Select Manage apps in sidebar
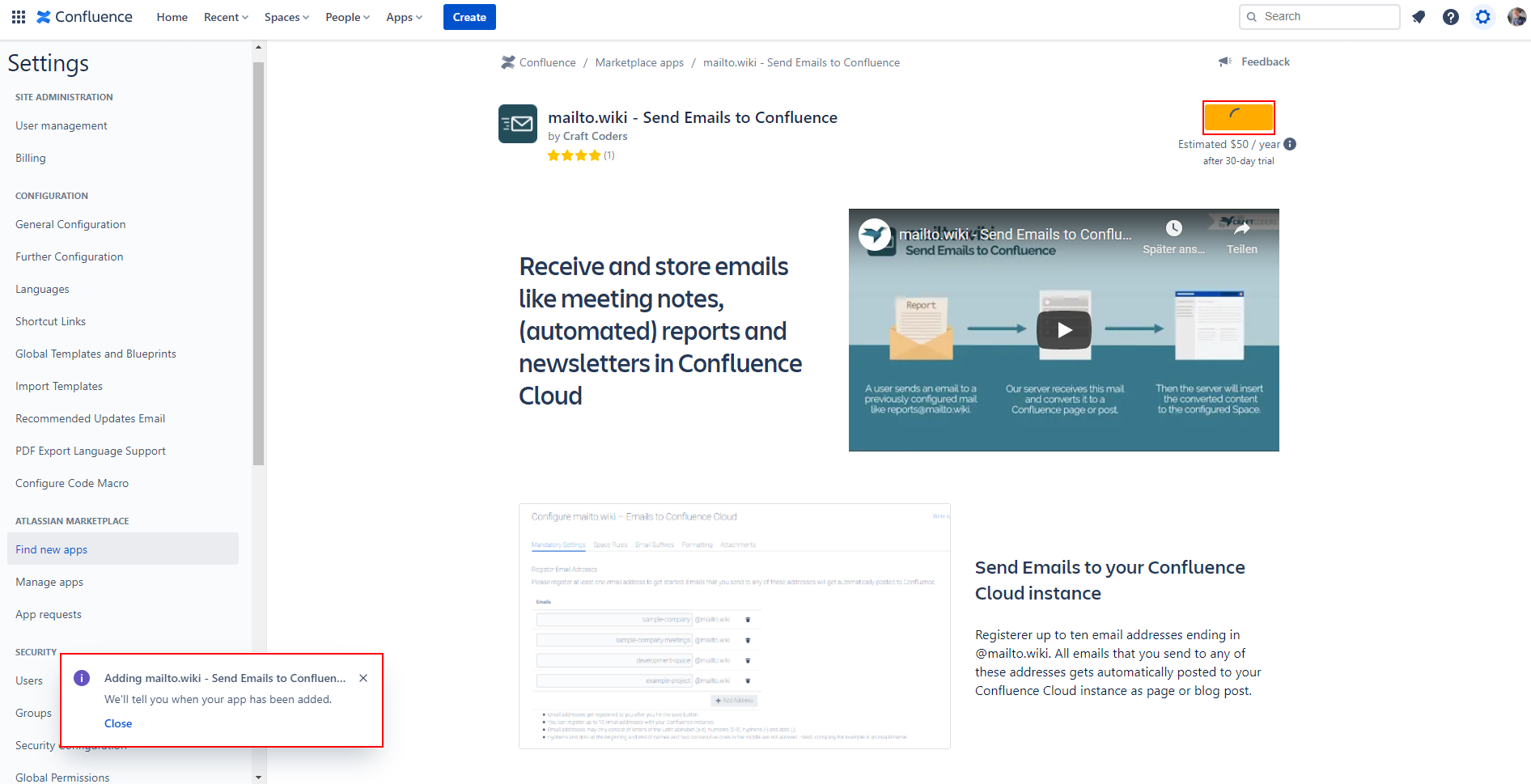This screenshot has width=1531, height=784. [x=49, y=582]
